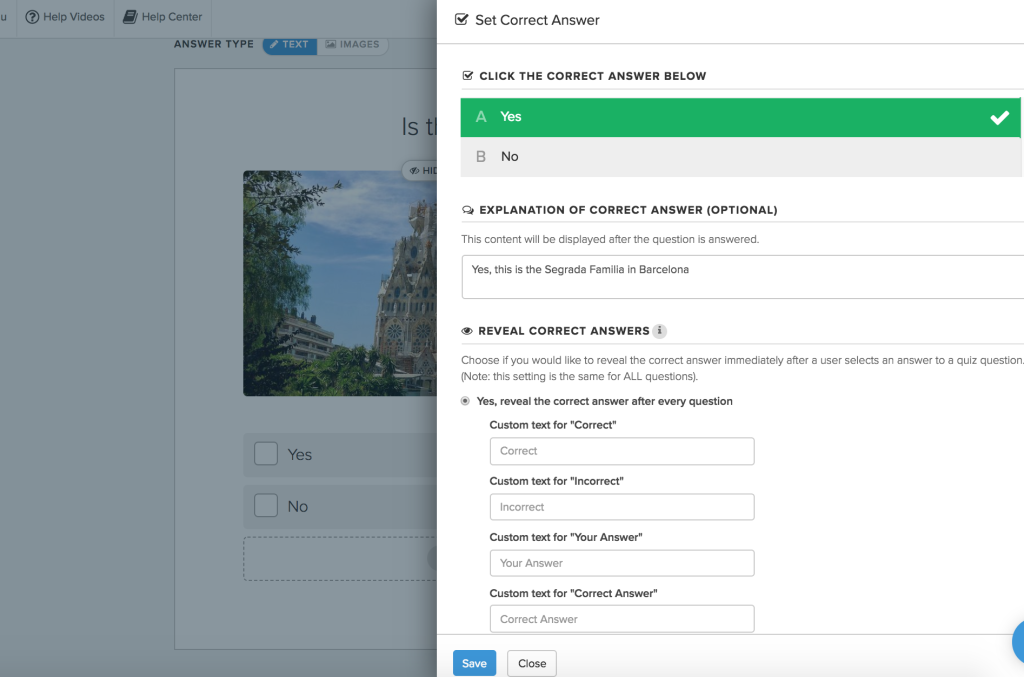The image size is (1024, 677).
Task: Click the quiz question title text
Action: pyautogui.click(x=419, y=127)
